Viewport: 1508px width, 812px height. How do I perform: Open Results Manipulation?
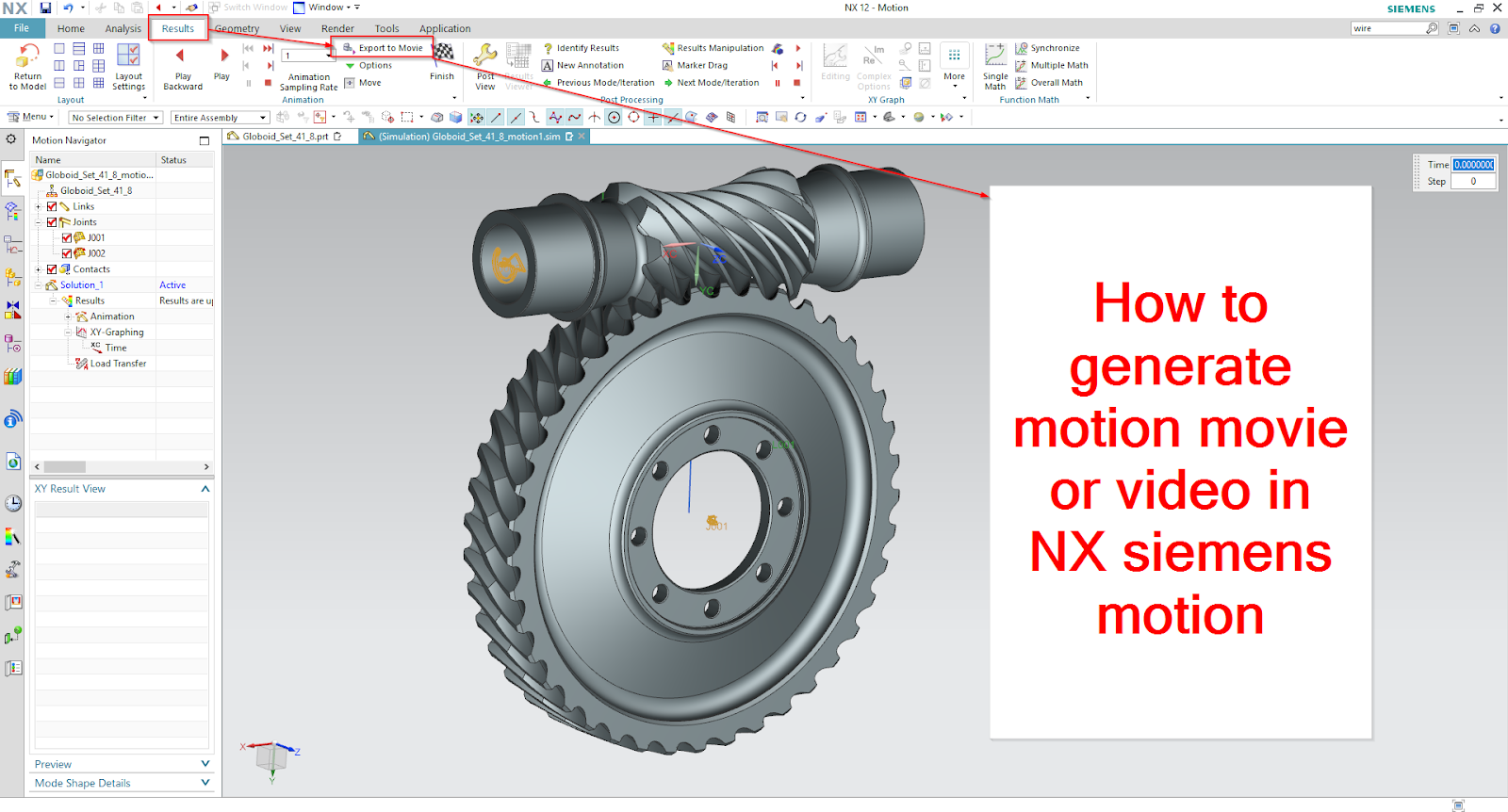(713, 48)
